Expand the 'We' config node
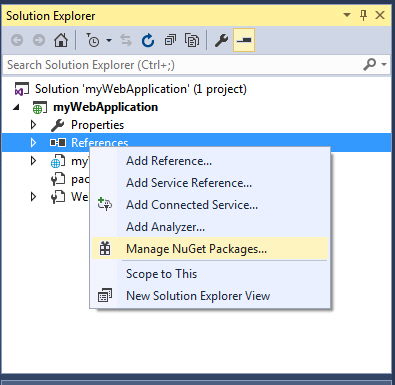 [x=33, y=197]
